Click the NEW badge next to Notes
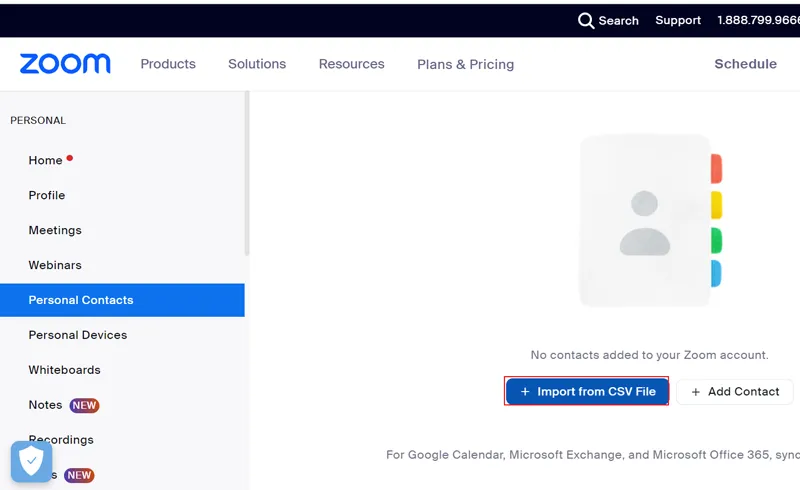 coord(84,405)
